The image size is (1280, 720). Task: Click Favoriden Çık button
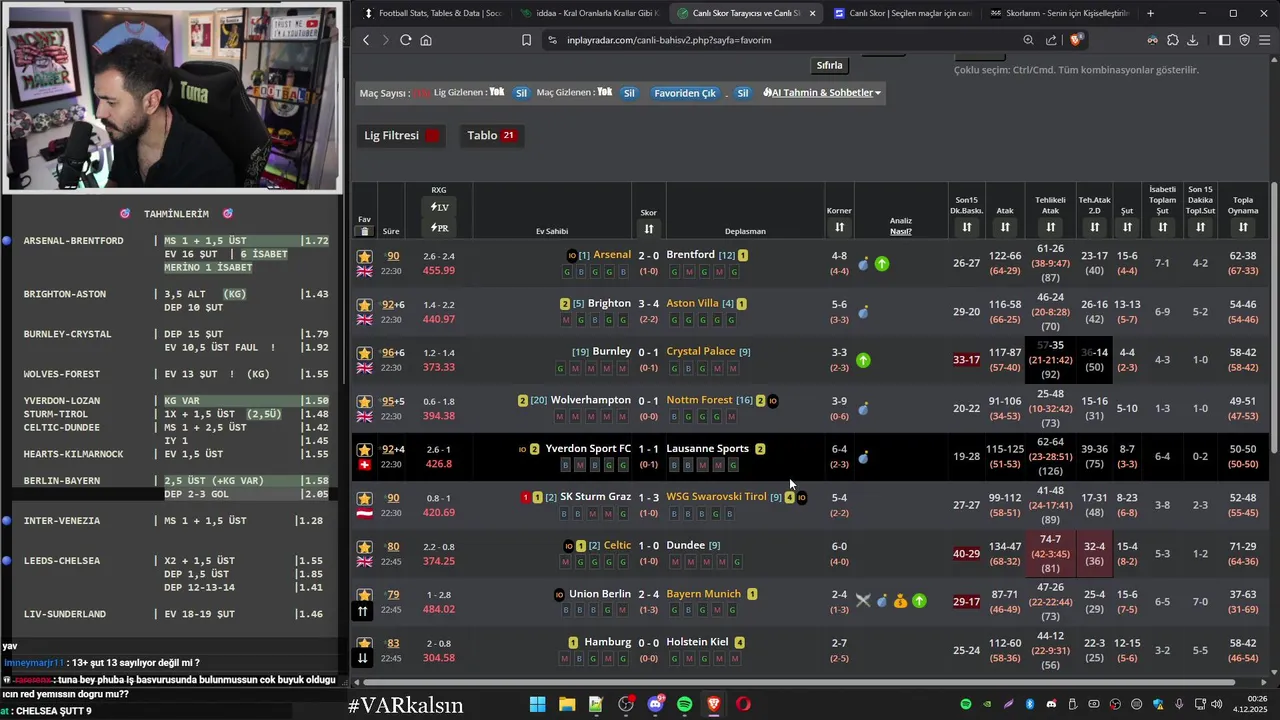[x=685, y=93]
